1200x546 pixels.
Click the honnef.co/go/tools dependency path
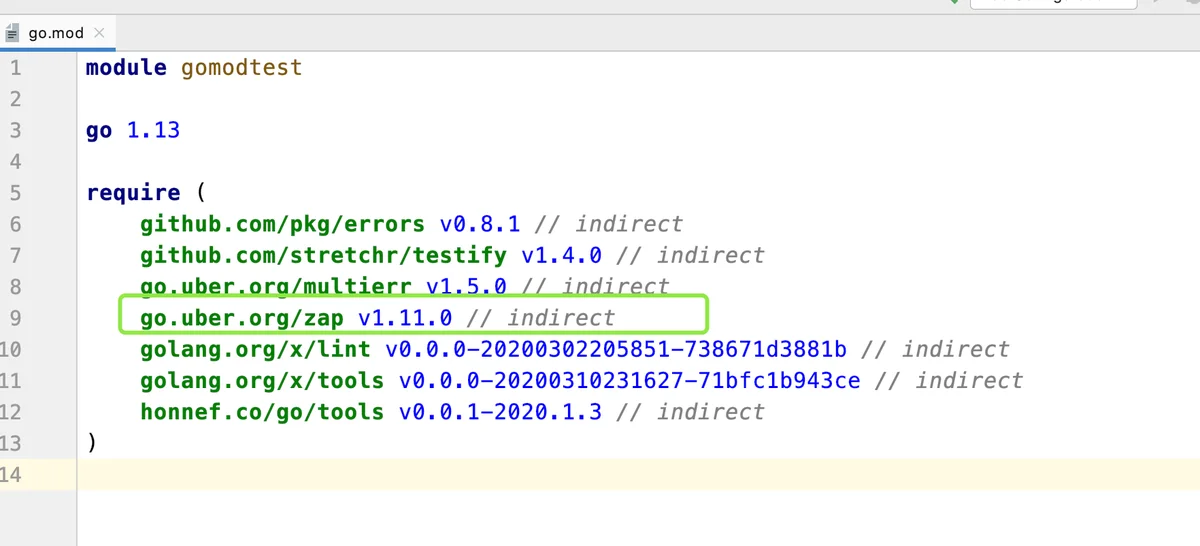coord(262,412)
